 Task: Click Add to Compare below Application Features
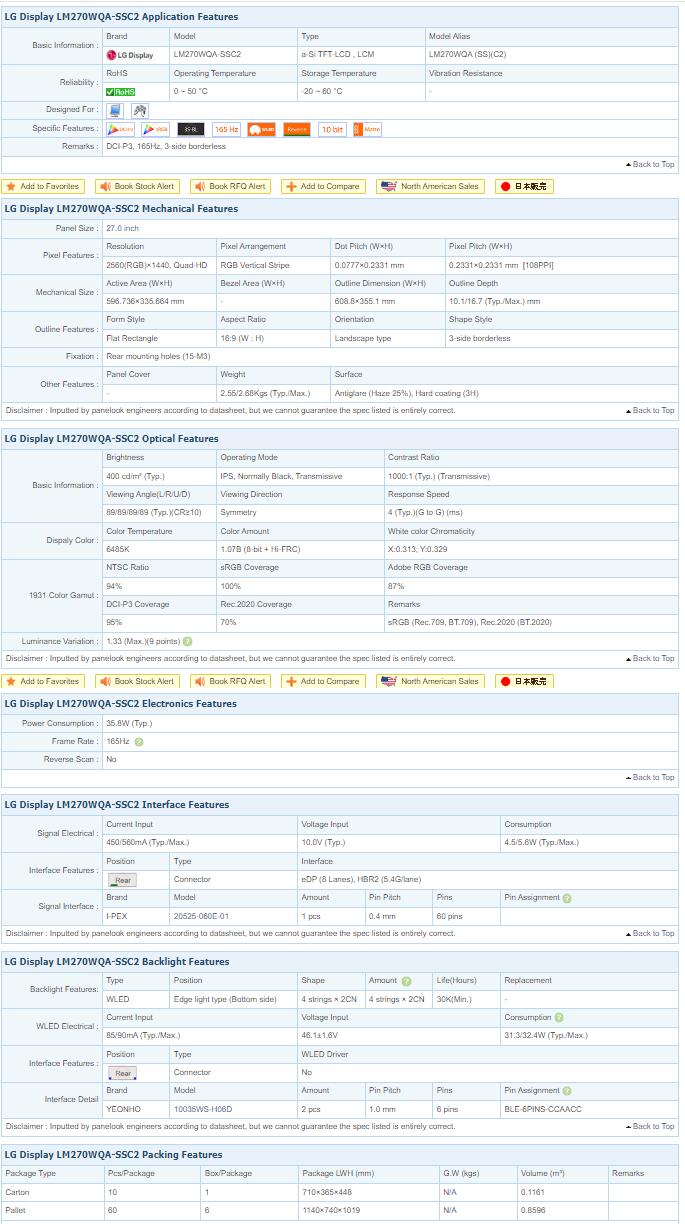(323, 186)
